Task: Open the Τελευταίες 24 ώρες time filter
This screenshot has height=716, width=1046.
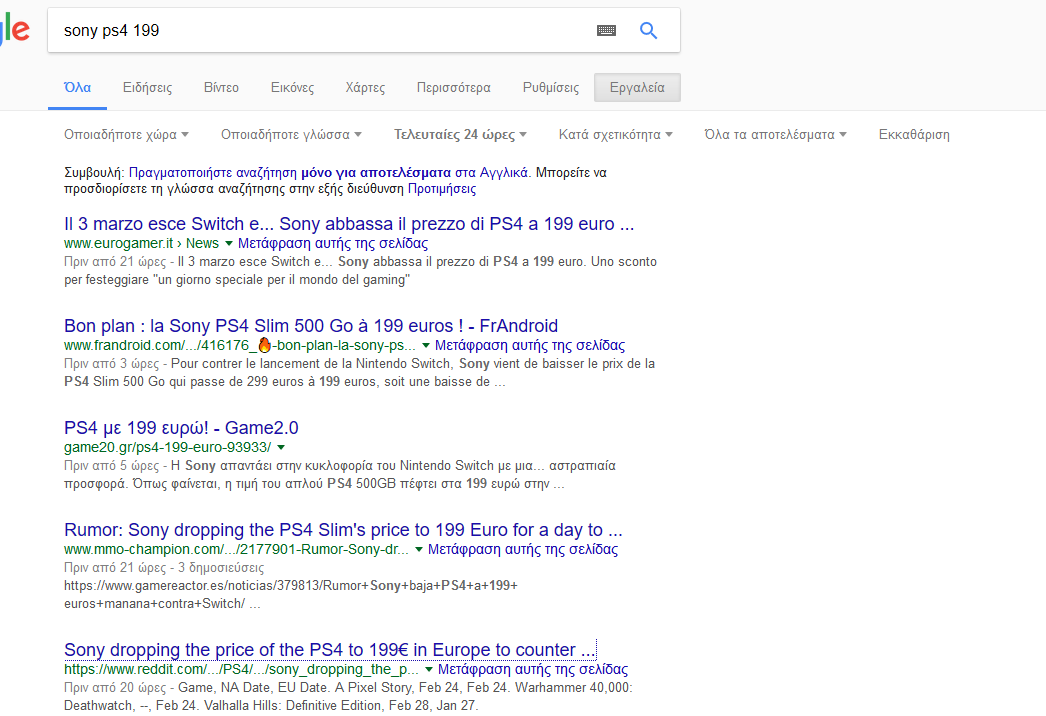Action: (460, 134)
